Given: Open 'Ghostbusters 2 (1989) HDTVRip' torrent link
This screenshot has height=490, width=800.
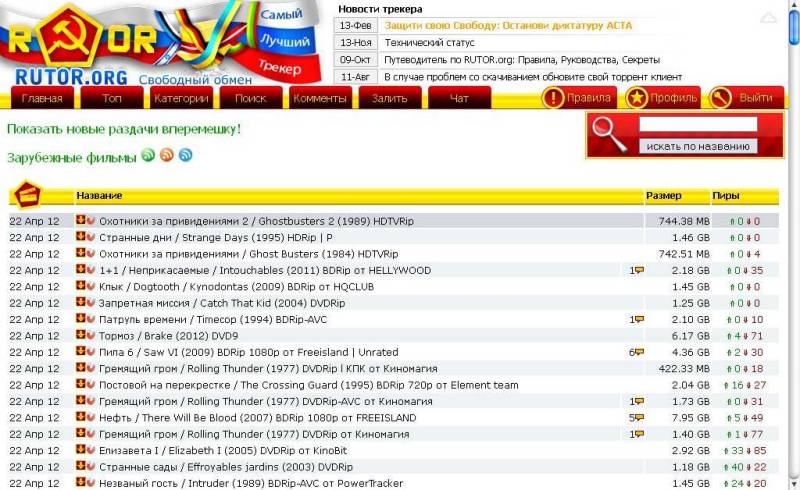Looking at the screenshot, I should tap(256, 221).
